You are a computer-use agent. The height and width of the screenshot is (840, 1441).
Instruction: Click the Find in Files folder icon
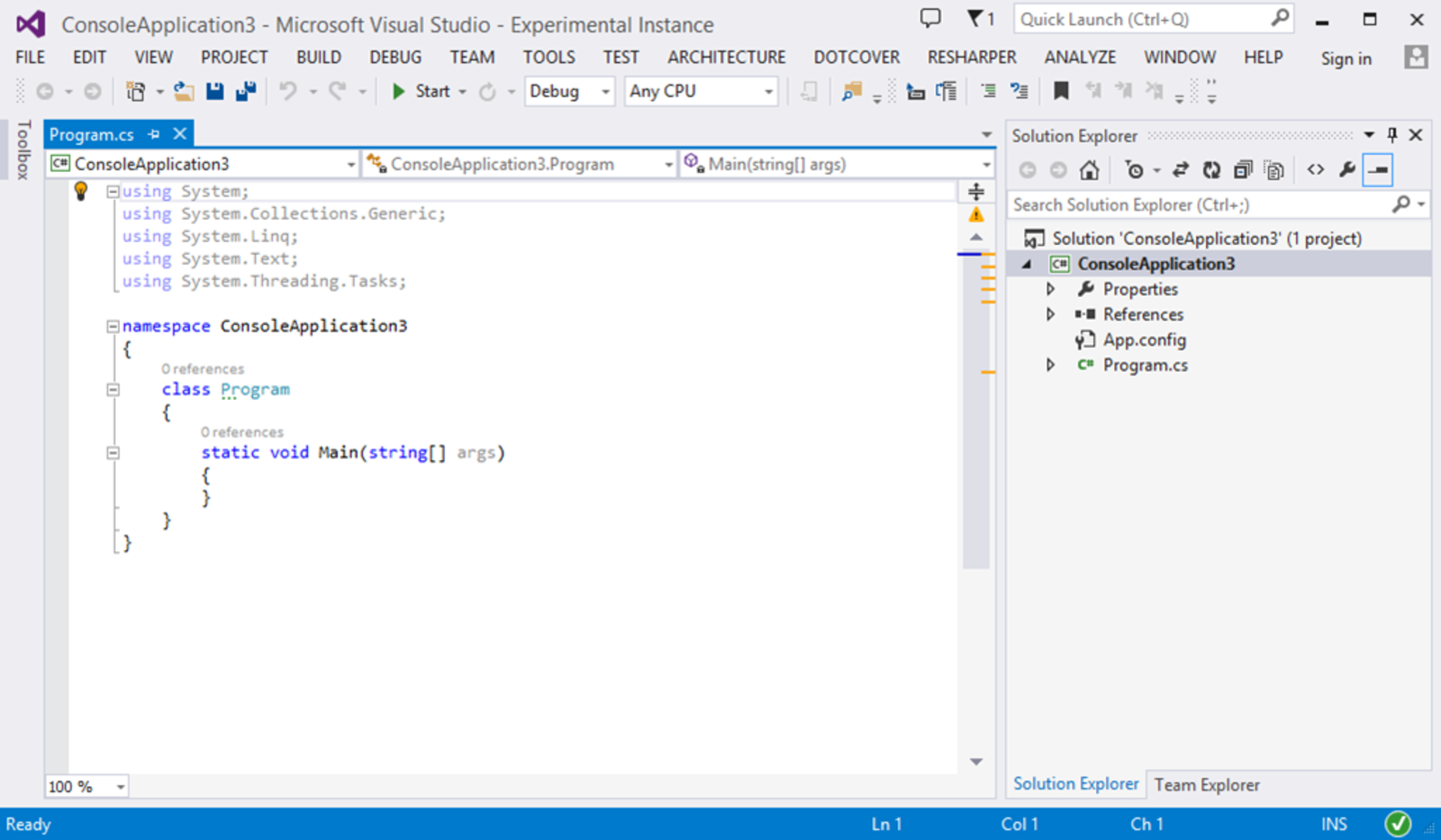(x=851, y=91)
